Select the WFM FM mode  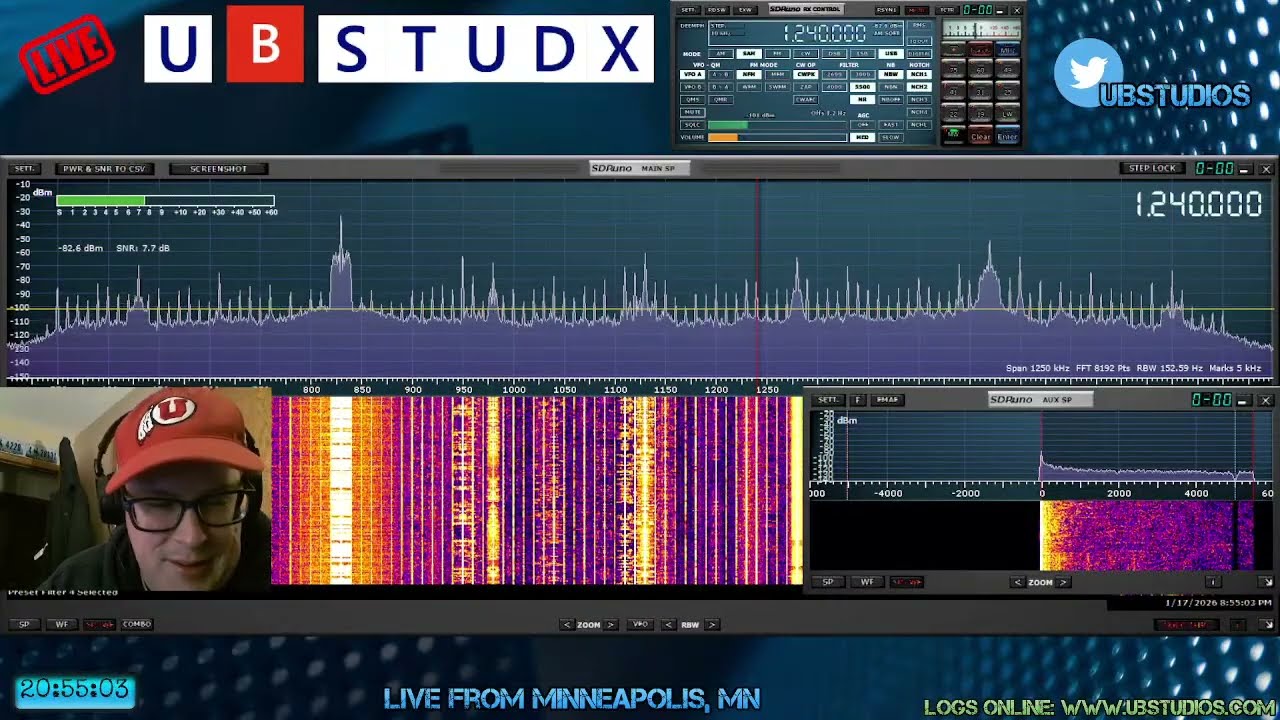(749, 87)
